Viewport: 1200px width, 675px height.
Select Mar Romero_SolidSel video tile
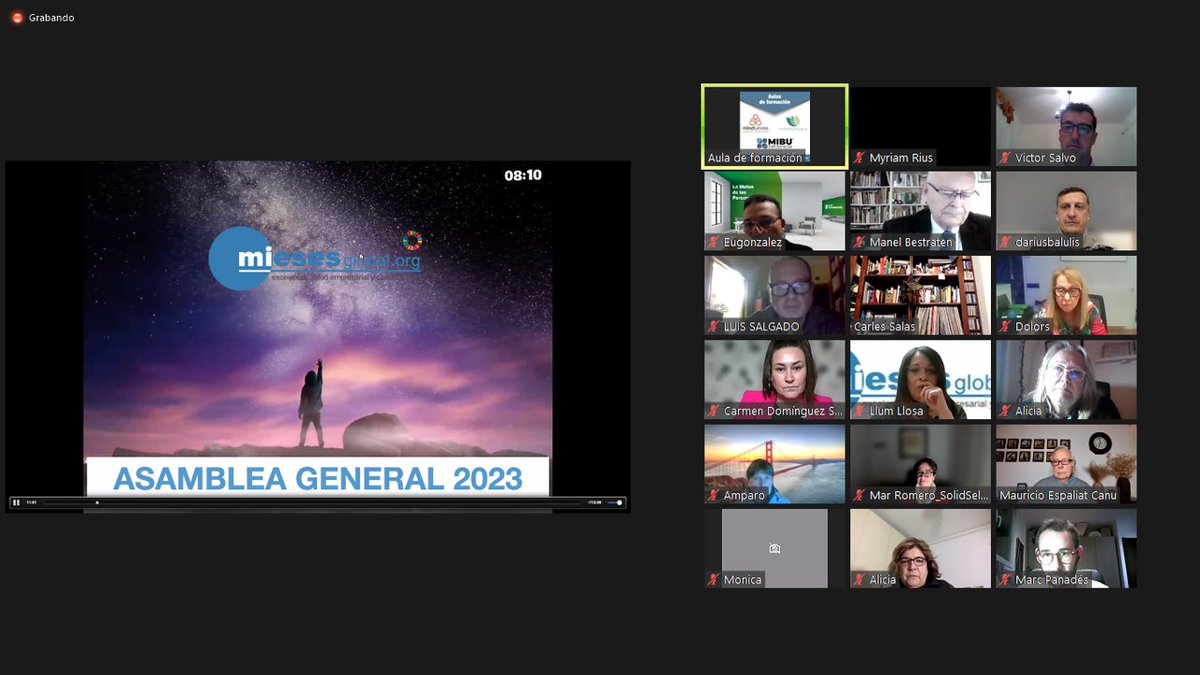920,464
